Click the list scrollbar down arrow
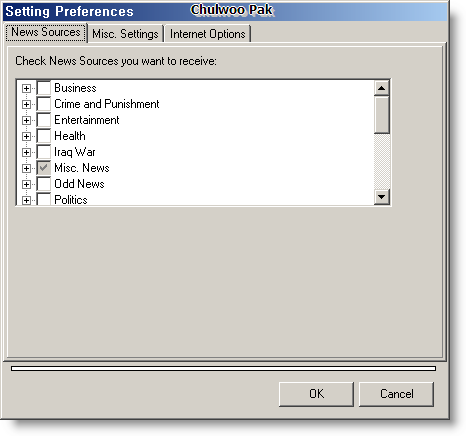 click(382, 197)
